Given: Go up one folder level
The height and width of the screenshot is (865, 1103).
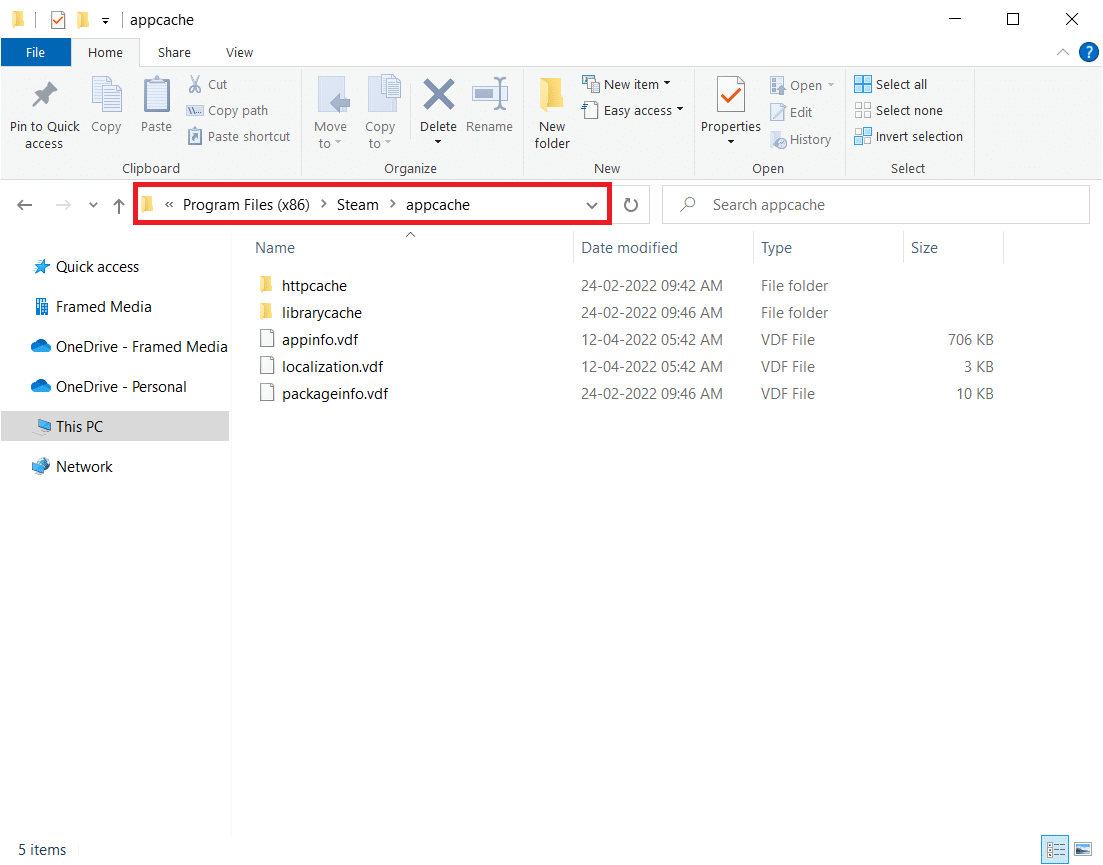Looking at the screenshot, I should (x=119, y=205).
